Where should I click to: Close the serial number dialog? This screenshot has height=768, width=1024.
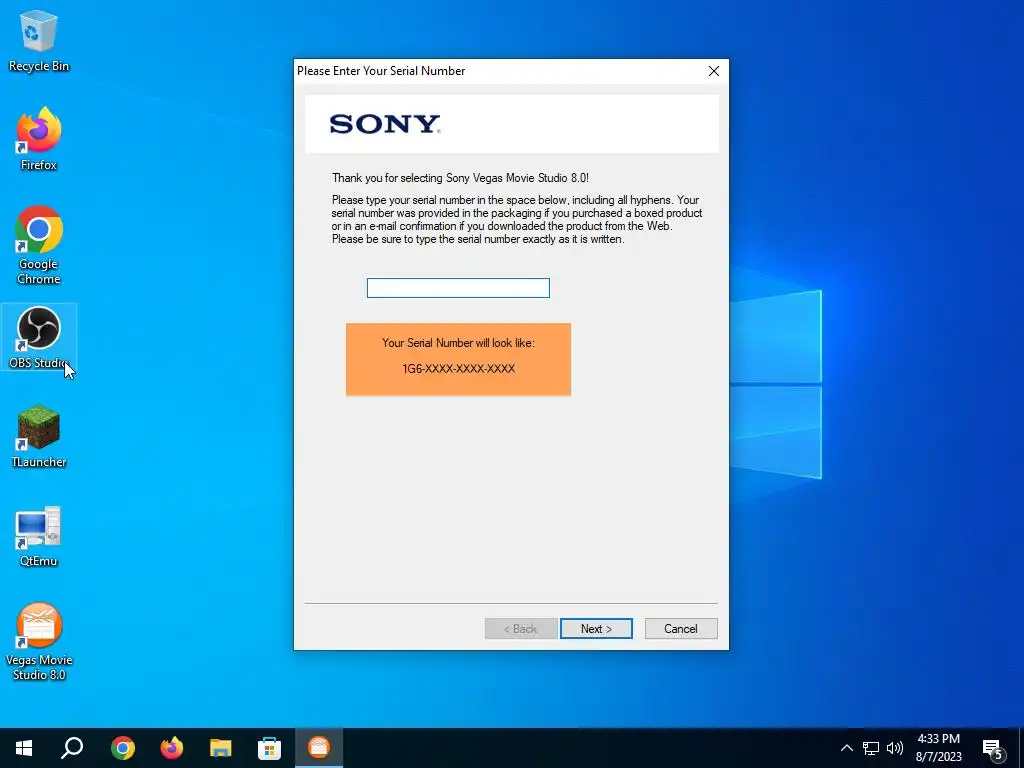[714, 71]
